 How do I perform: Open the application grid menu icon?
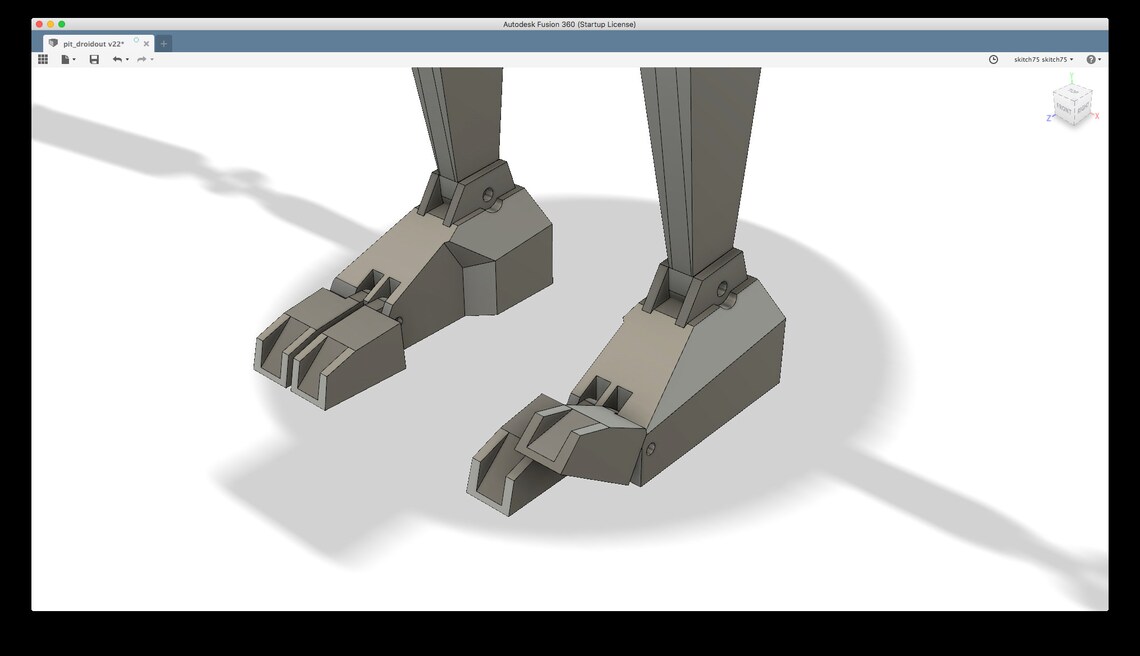[x=43, y=59]
